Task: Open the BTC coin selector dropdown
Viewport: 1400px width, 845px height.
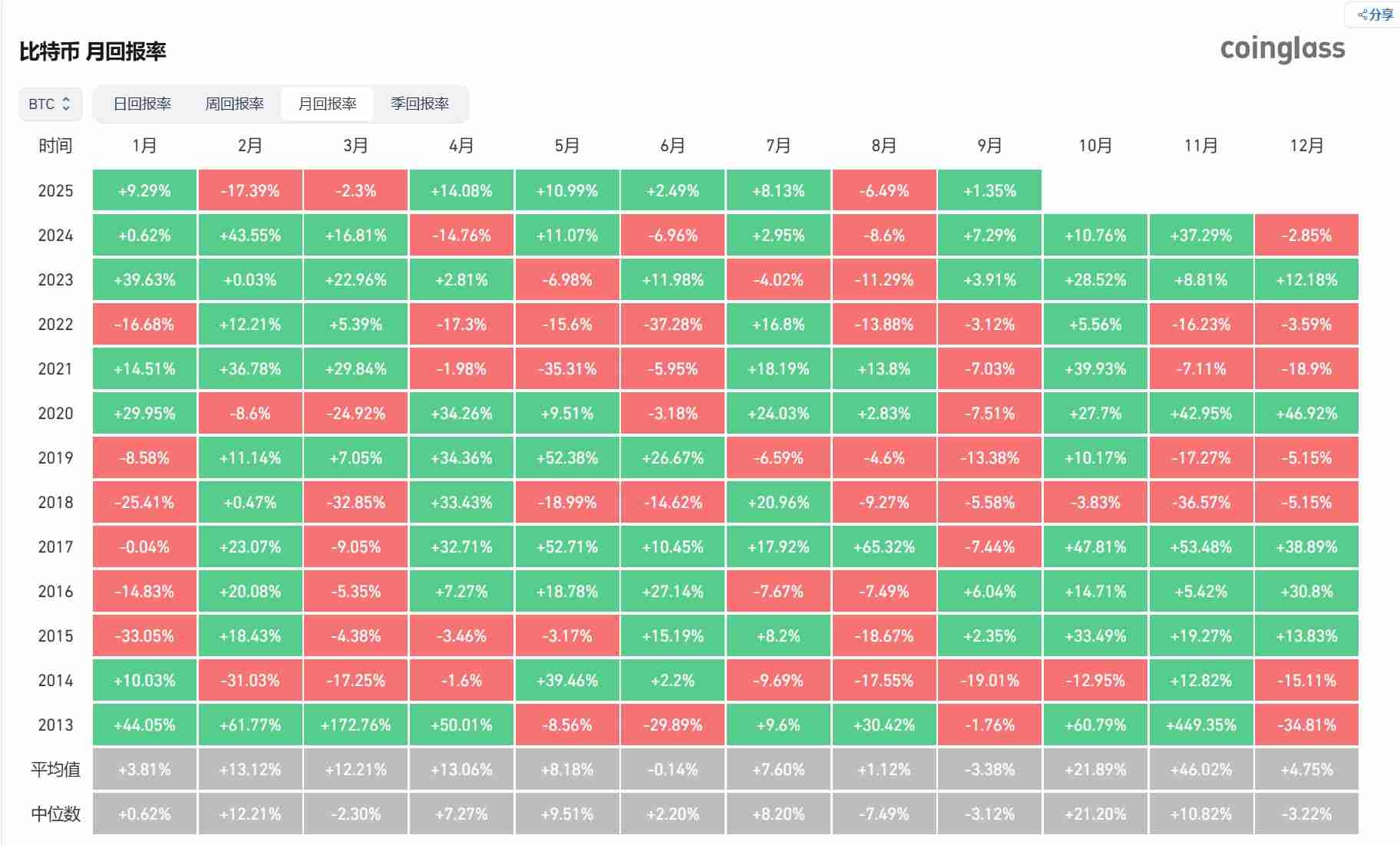Action: [50, 104]
